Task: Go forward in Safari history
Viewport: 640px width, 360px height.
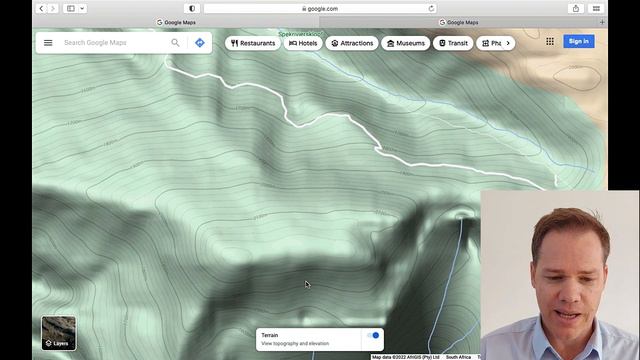Action: tap(53, 9)
